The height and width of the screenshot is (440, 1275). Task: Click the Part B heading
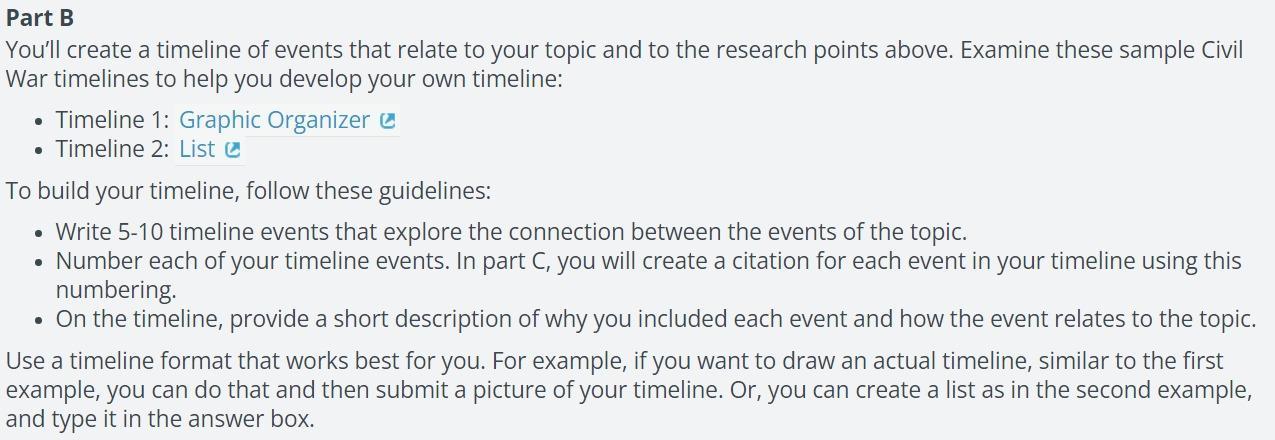coord(40,18)
